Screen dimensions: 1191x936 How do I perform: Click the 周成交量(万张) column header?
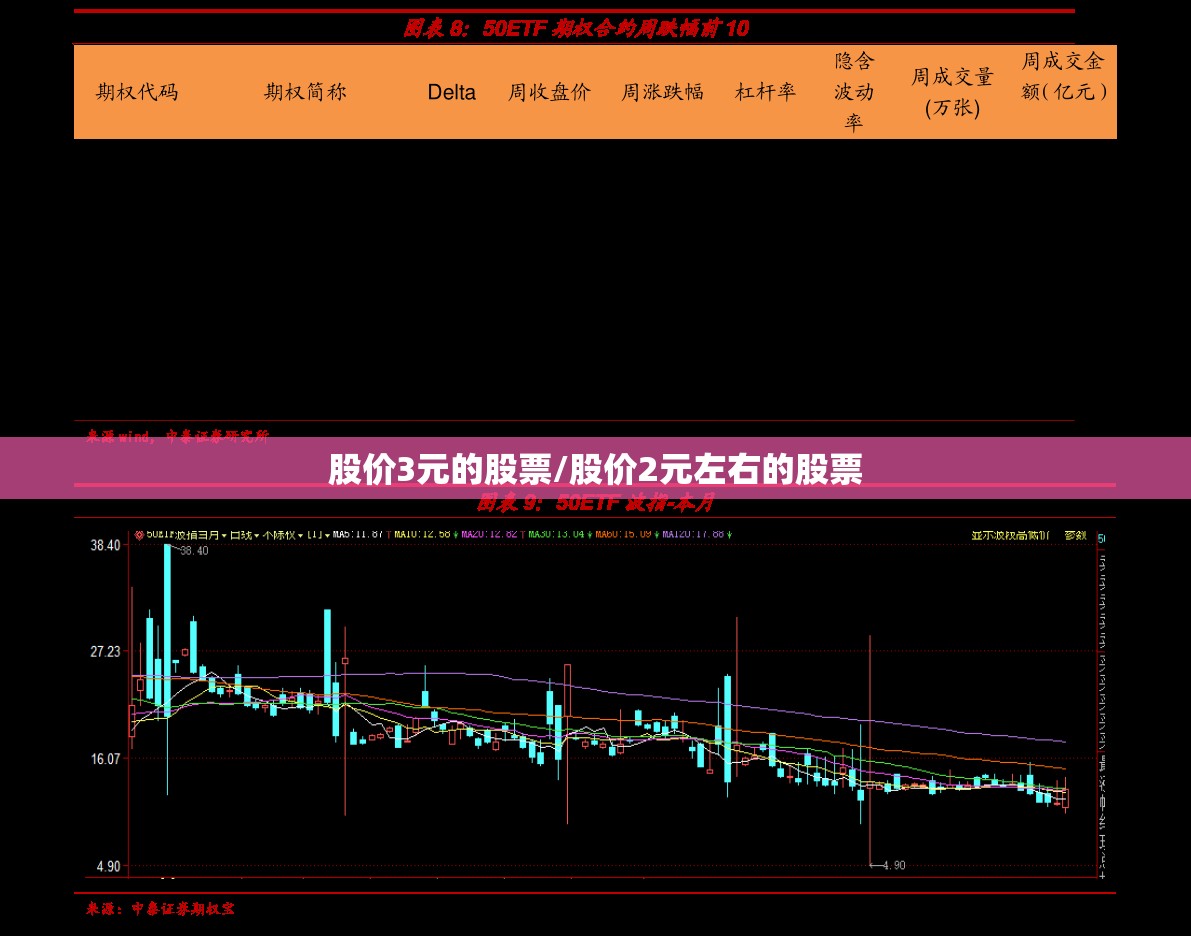tap(952, 92)
